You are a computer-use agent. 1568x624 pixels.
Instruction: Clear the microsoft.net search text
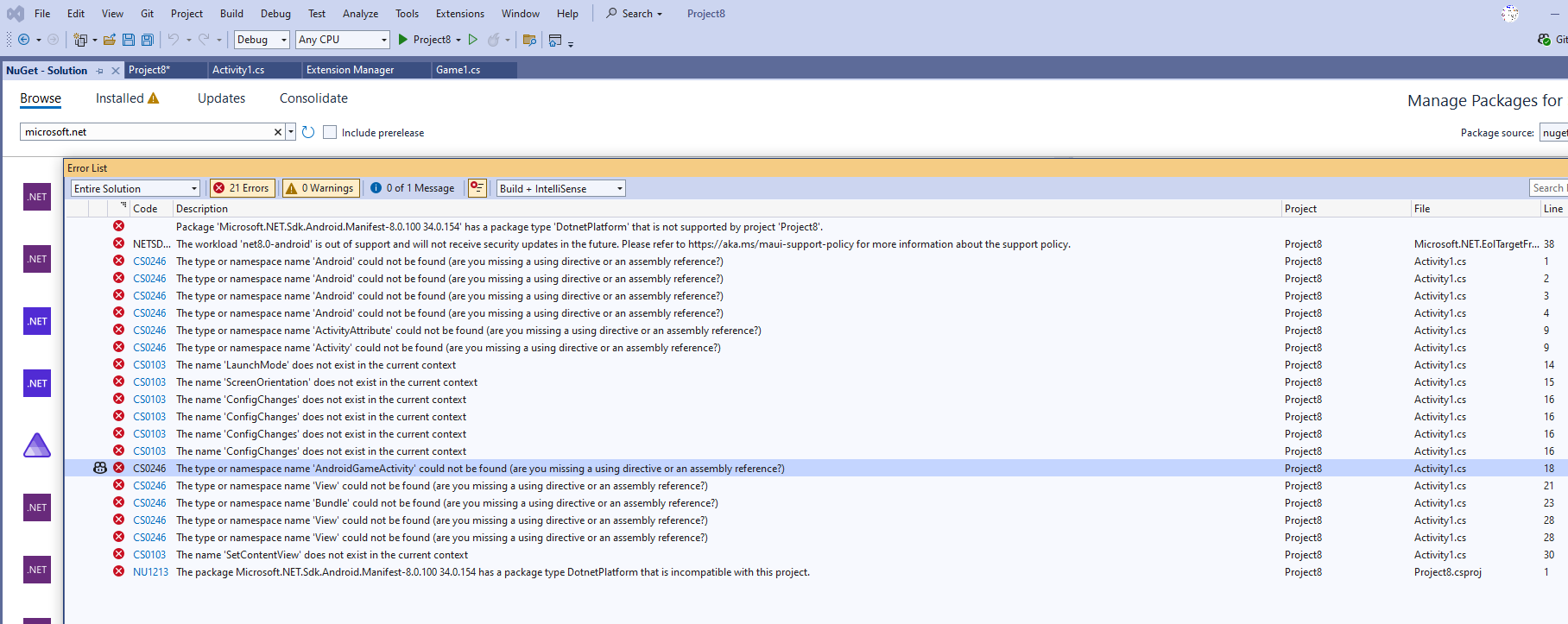pos(278,132)
